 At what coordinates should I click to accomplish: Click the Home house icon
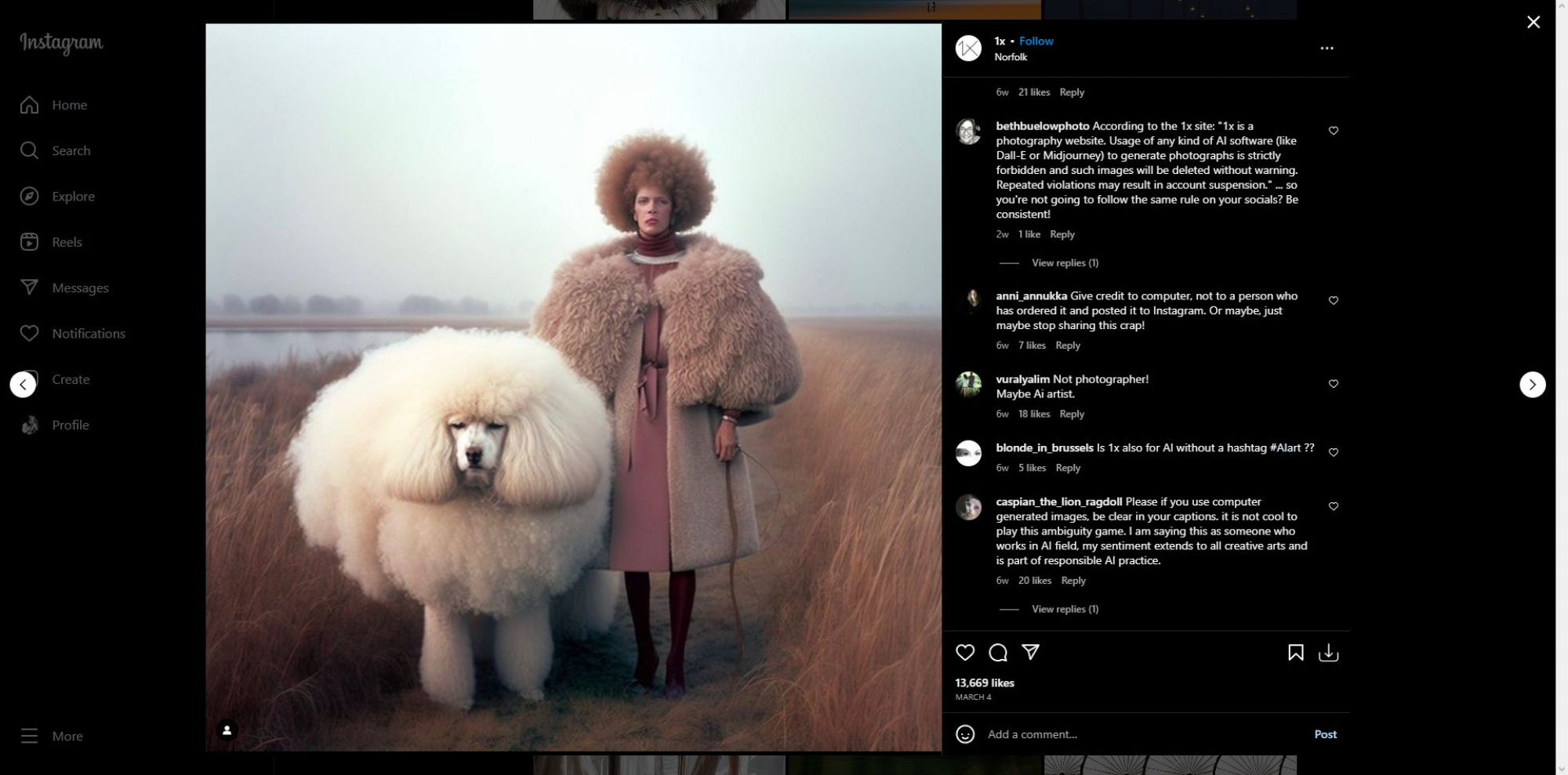click(29, 105)
